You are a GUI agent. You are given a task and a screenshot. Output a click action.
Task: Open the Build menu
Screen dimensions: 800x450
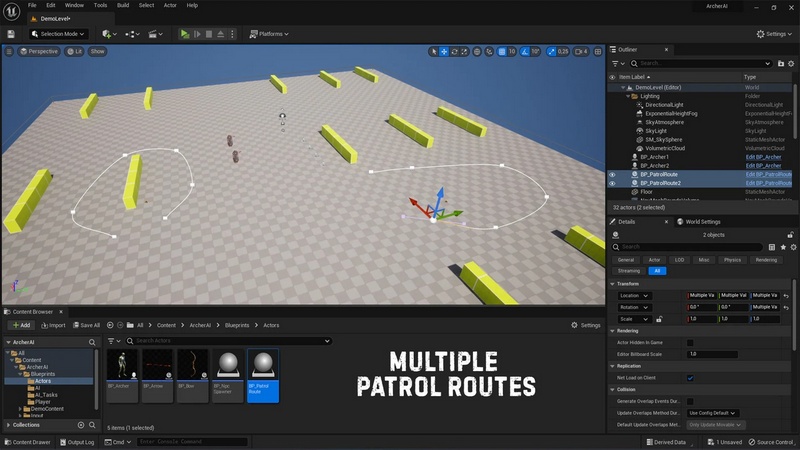point(122,5)
